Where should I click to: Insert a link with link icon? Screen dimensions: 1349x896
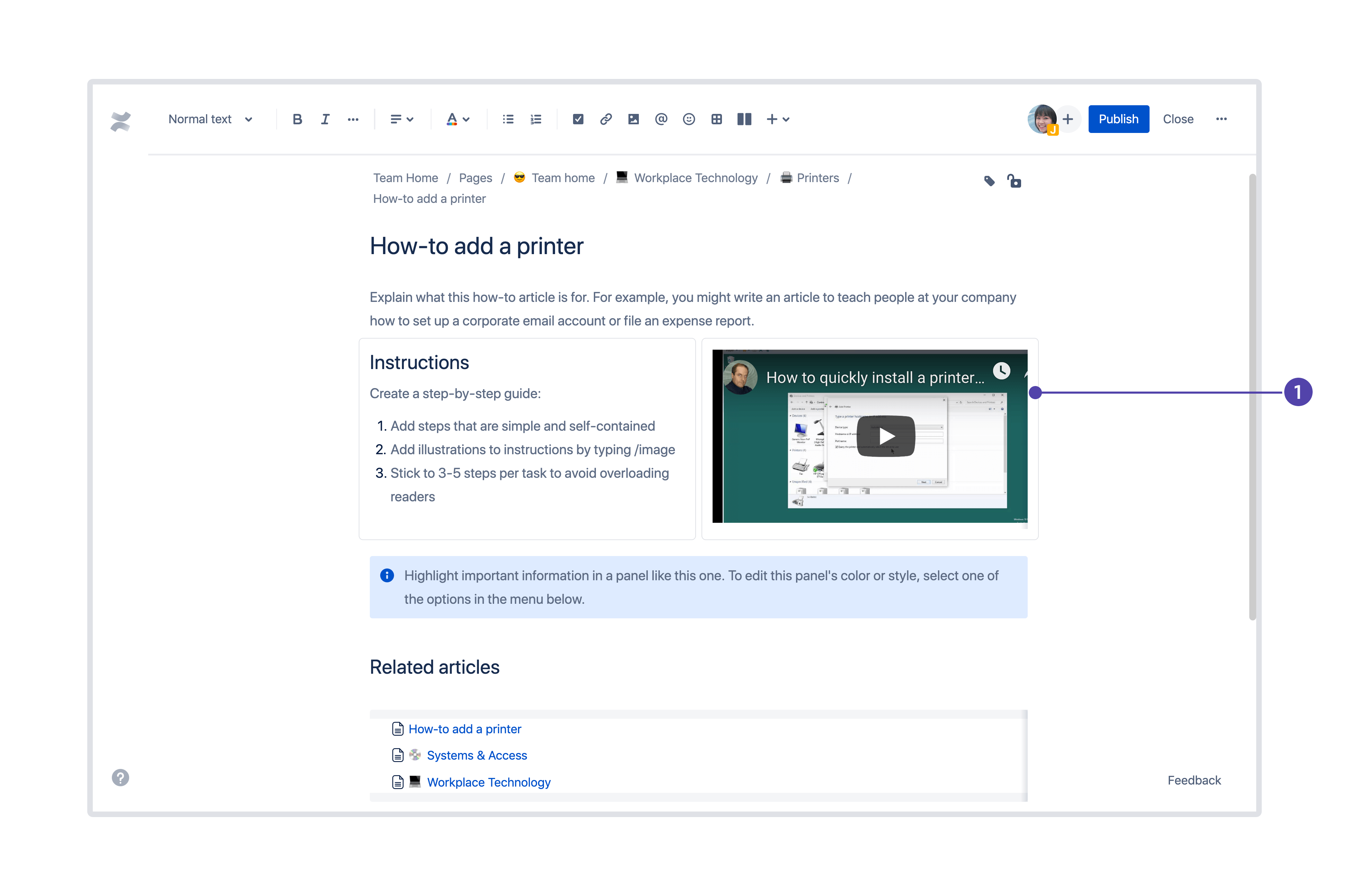tap(606, 119)
